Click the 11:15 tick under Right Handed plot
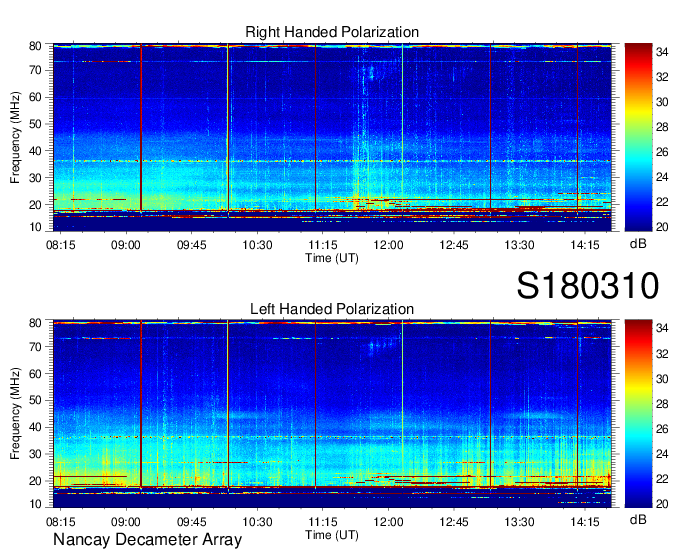This screenshot has height=552, width=680. point(323,245)
